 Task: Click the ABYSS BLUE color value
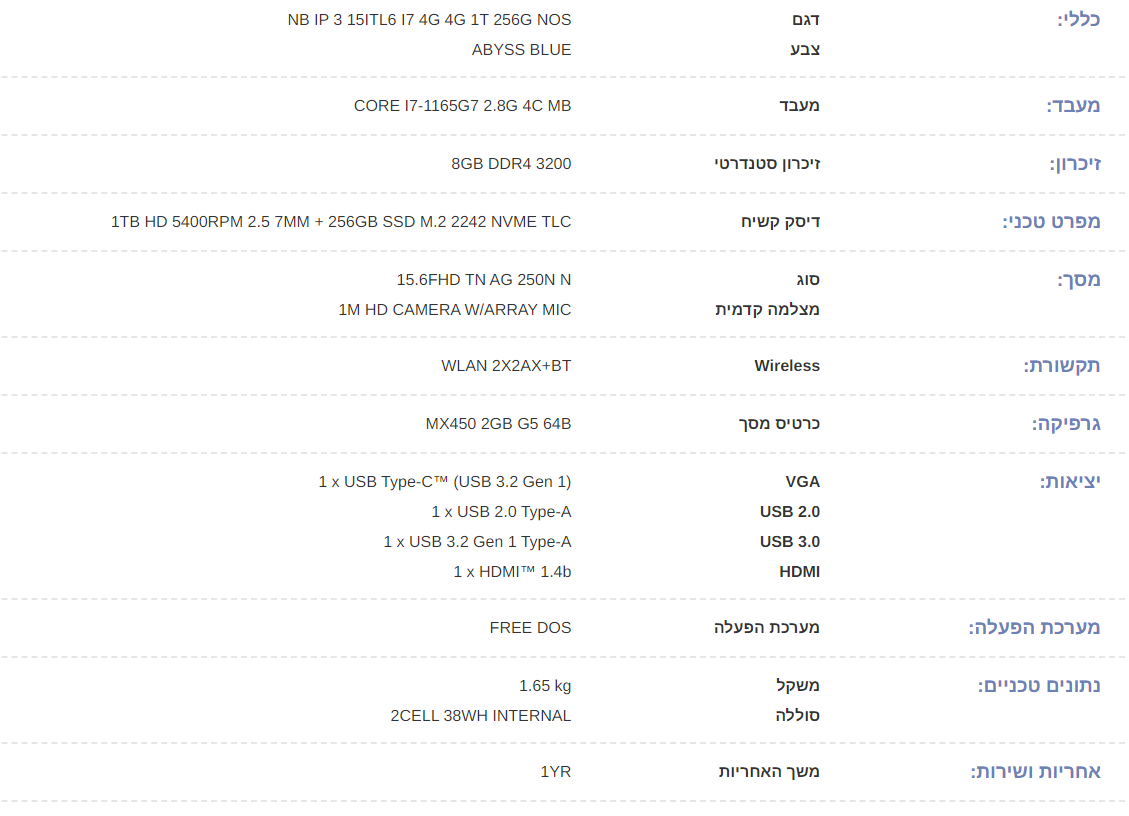[x=521, y=50]
